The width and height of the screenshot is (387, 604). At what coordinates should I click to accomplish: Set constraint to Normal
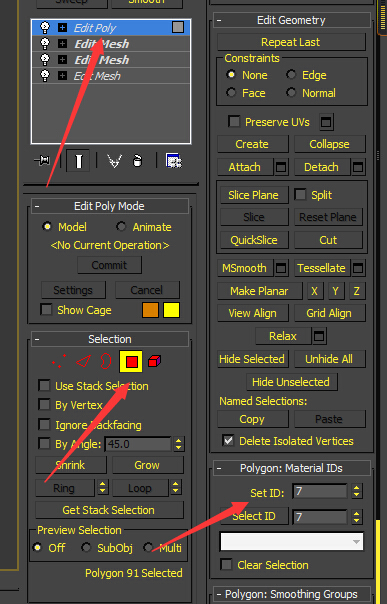pos(291,92)
